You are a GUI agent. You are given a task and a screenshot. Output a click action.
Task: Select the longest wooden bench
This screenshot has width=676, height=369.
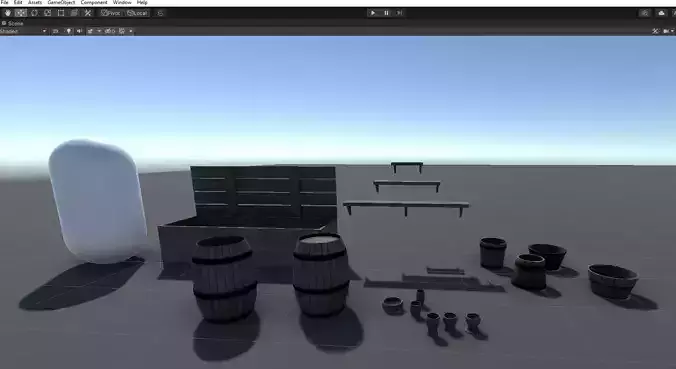coord(406,207)
